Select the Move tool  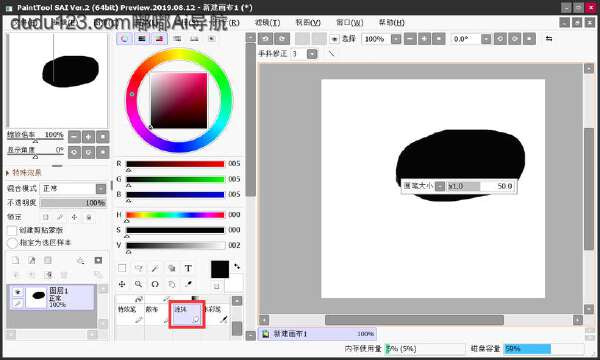pyautogui.click(x=122, y=284)
